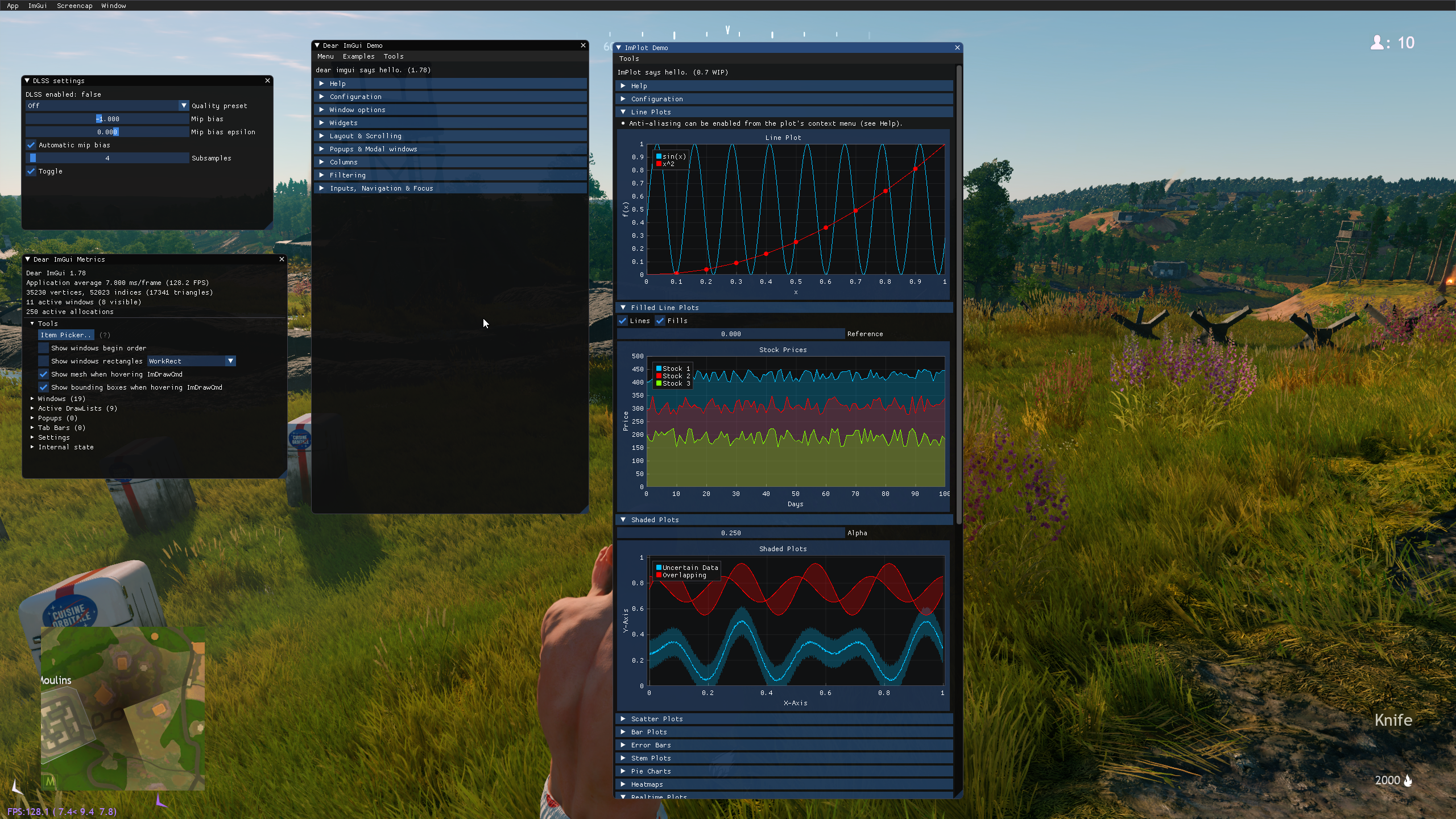Expand Active DrawLists (9) node
Screen dimensions: 1456x819
32,408
